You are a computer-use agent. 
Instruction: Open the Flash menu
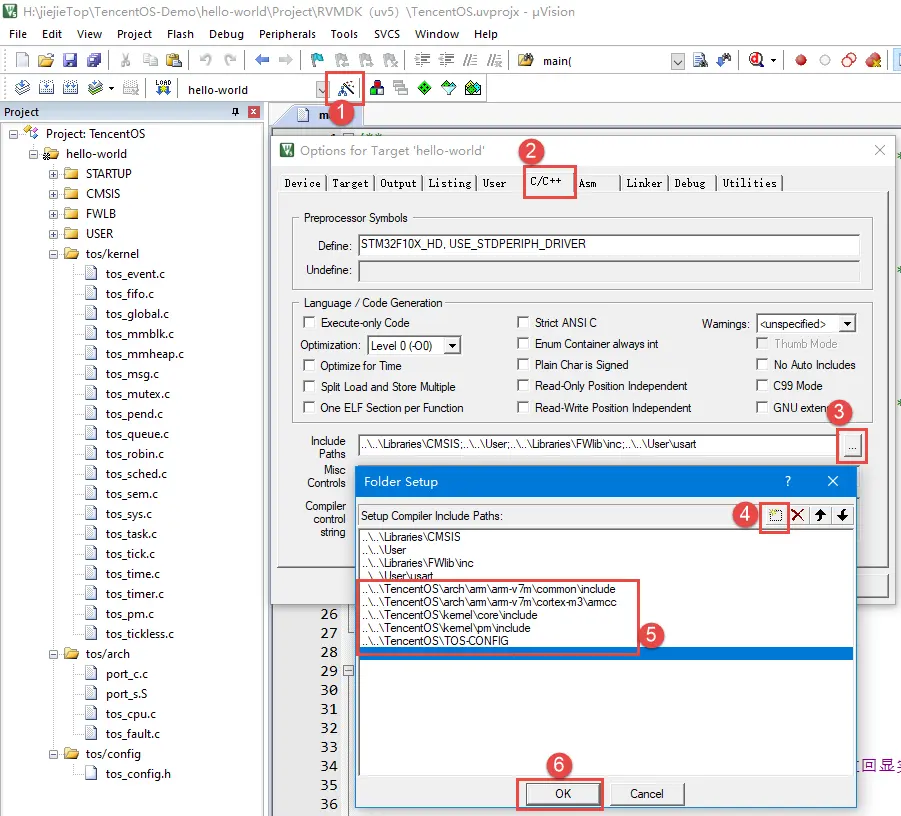(x=180, y=34)
